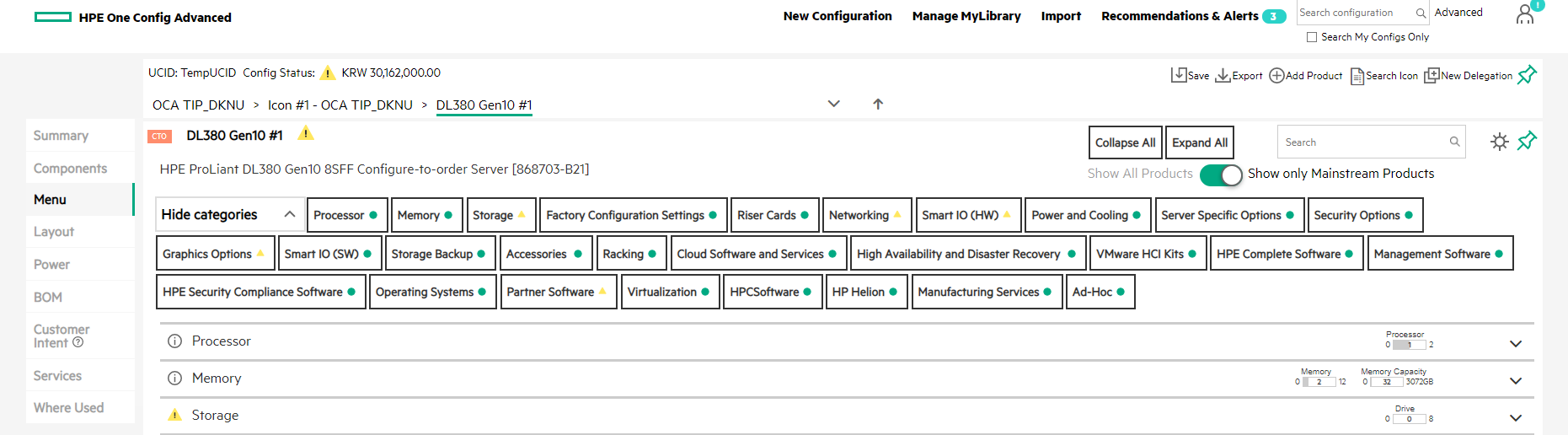Click the Customer Intent help icon
The height and width of the screenshot is (435, 1568).
[x=78, y=342]
